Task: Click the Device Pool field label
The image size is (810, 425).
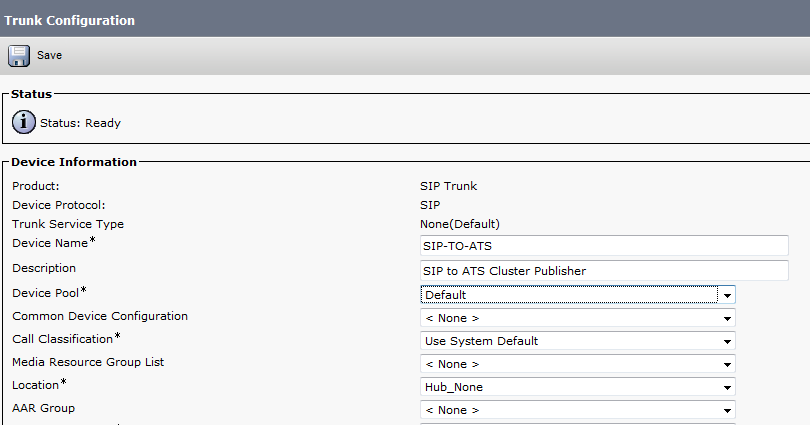Action: pos(46,293)
